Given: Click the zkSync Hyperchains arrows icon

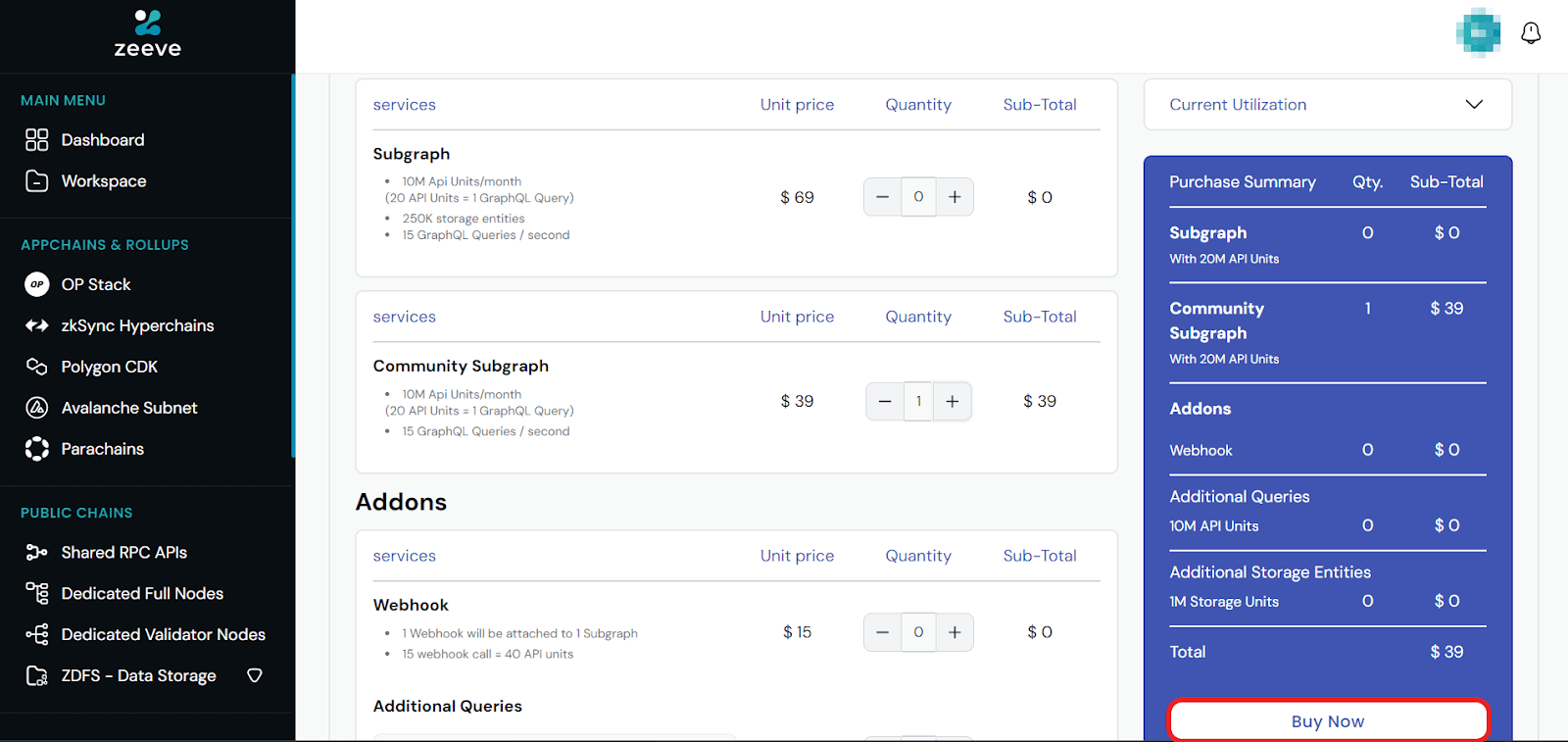Looking at the screenshot, I should click(x=37, y=325).
